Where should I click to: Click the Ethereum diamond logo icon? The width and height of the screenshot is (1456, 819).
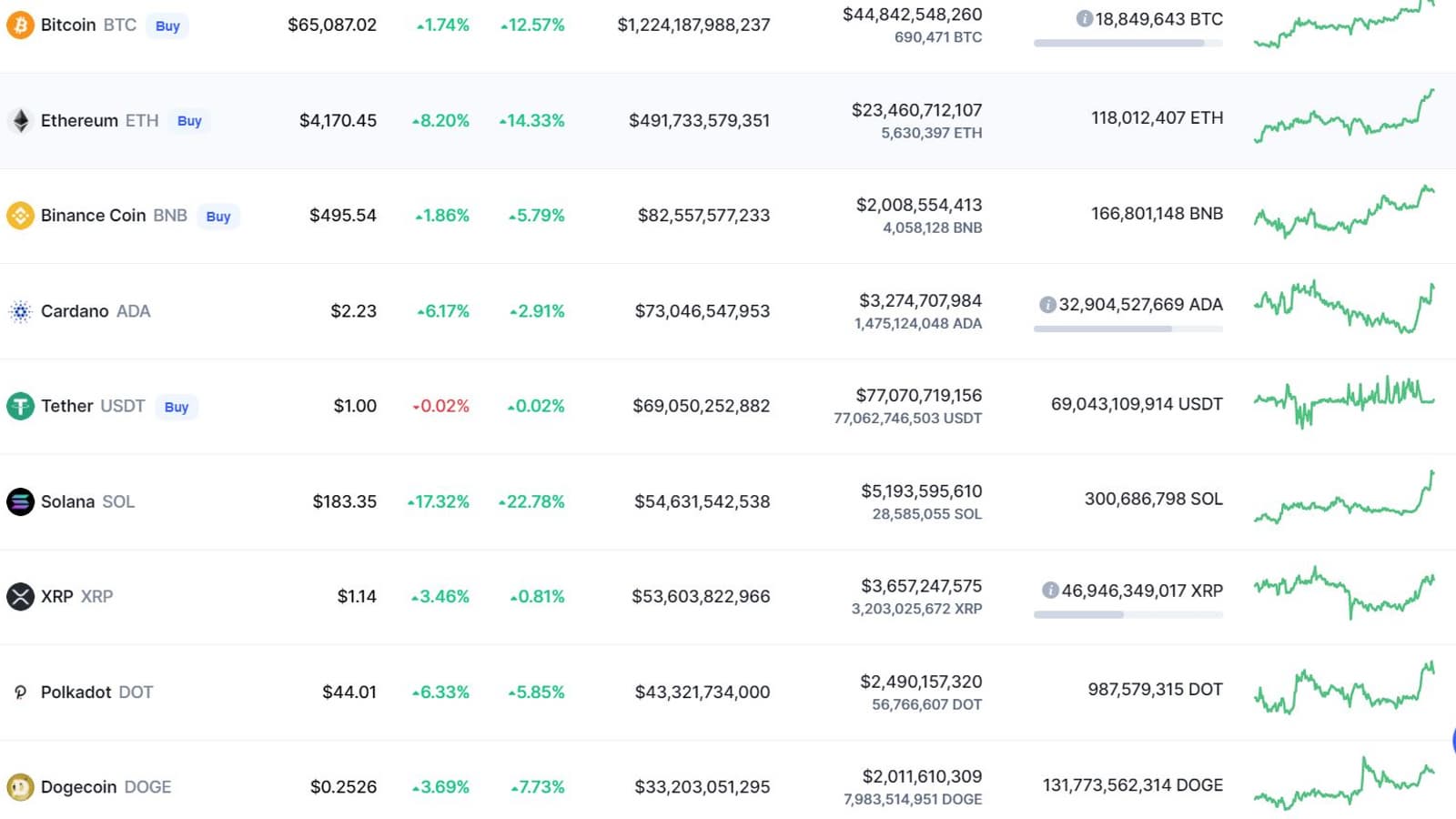pos(20,120)
